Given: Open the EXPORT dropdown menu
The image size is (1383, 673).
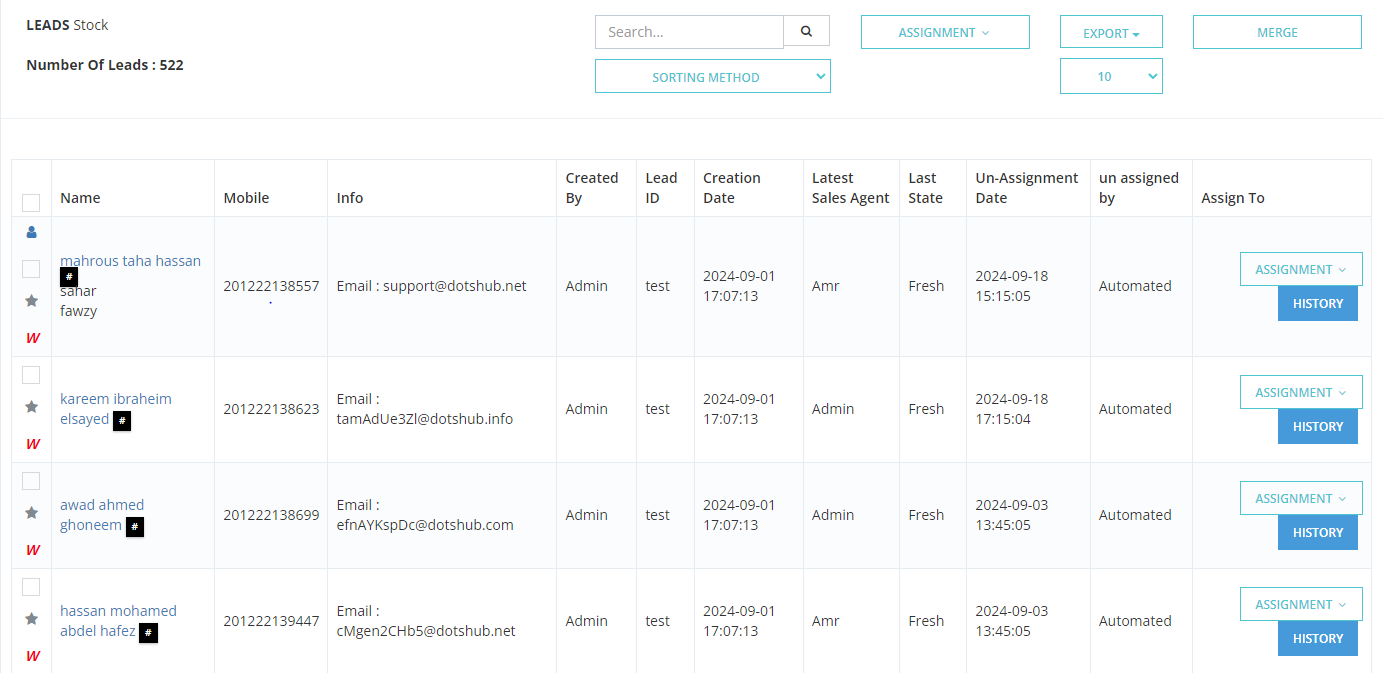Looking at the screenshot, I should [1111, 33].
